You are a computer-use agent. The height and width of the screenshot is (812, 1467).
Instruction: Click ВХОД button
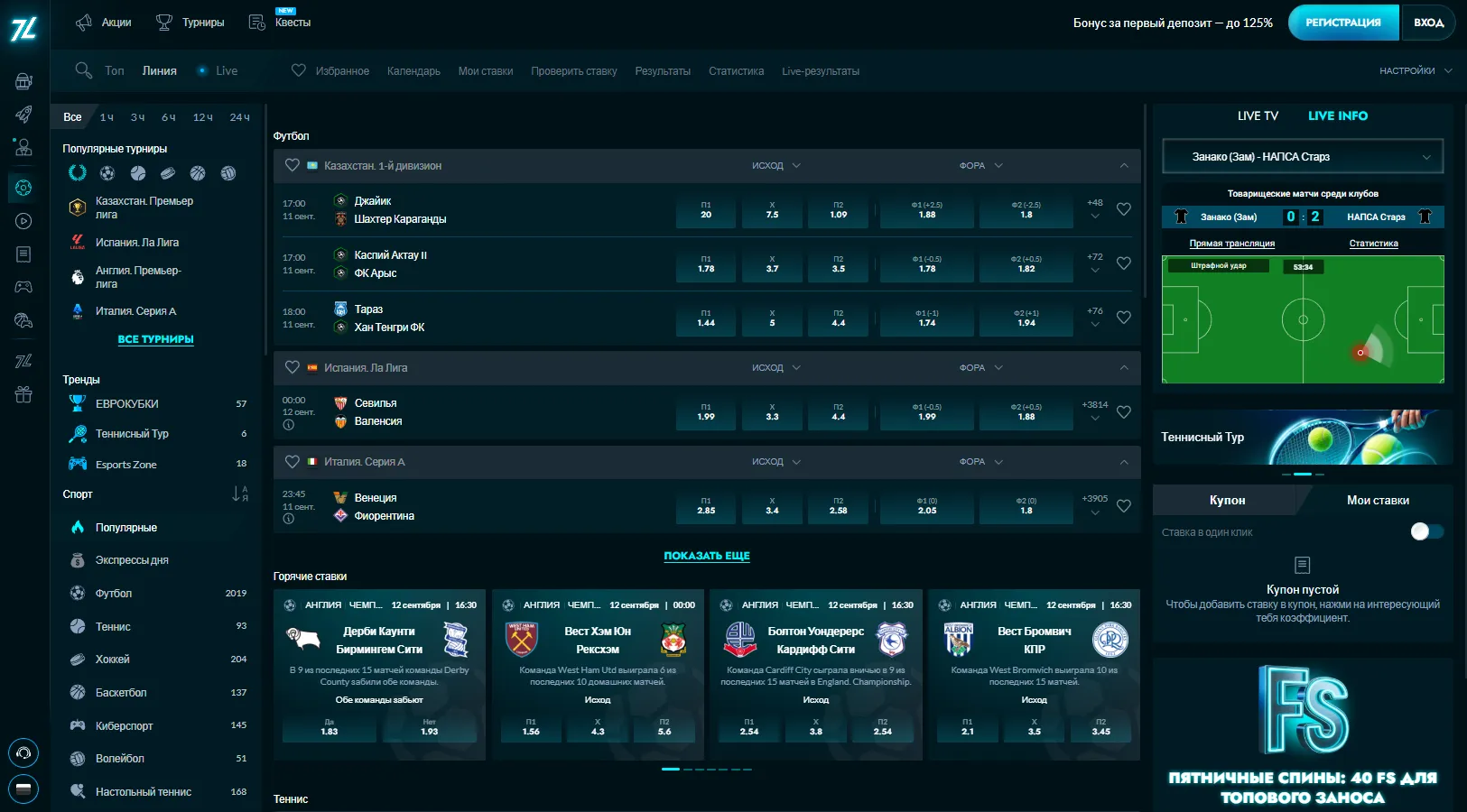click(x=1428, y=23)
